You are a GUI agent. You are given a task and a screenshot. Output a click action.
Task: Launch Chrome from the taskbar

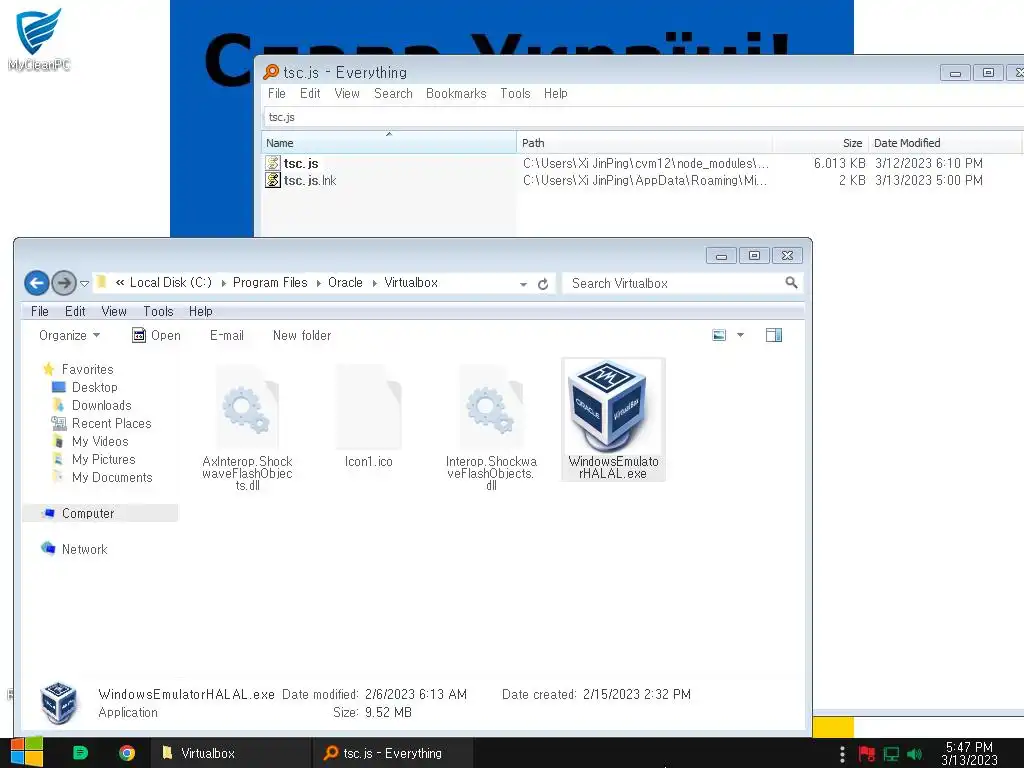click(127, 753)
